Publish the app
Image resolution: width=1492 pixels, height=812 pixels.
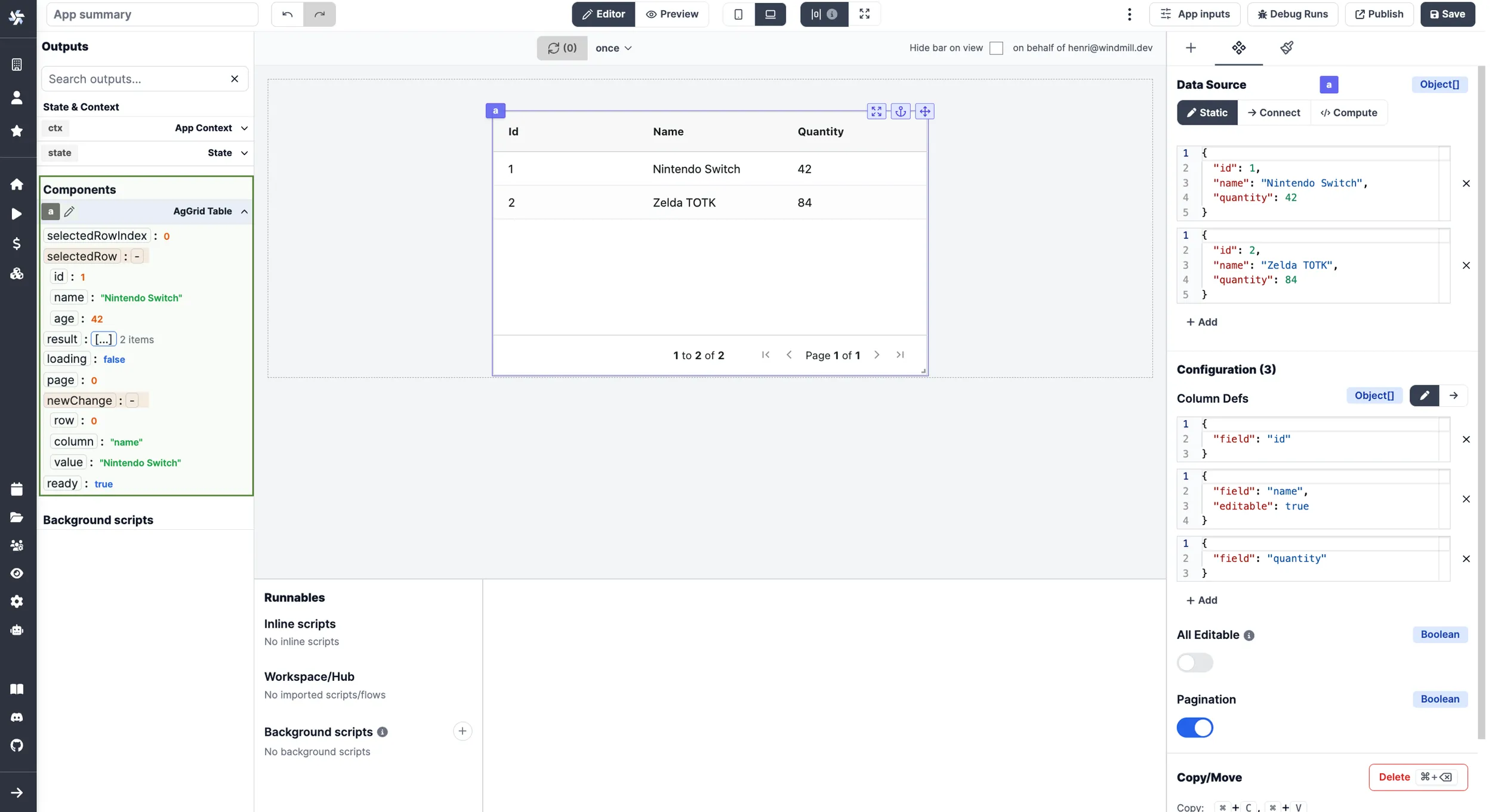click(1379, 14)
